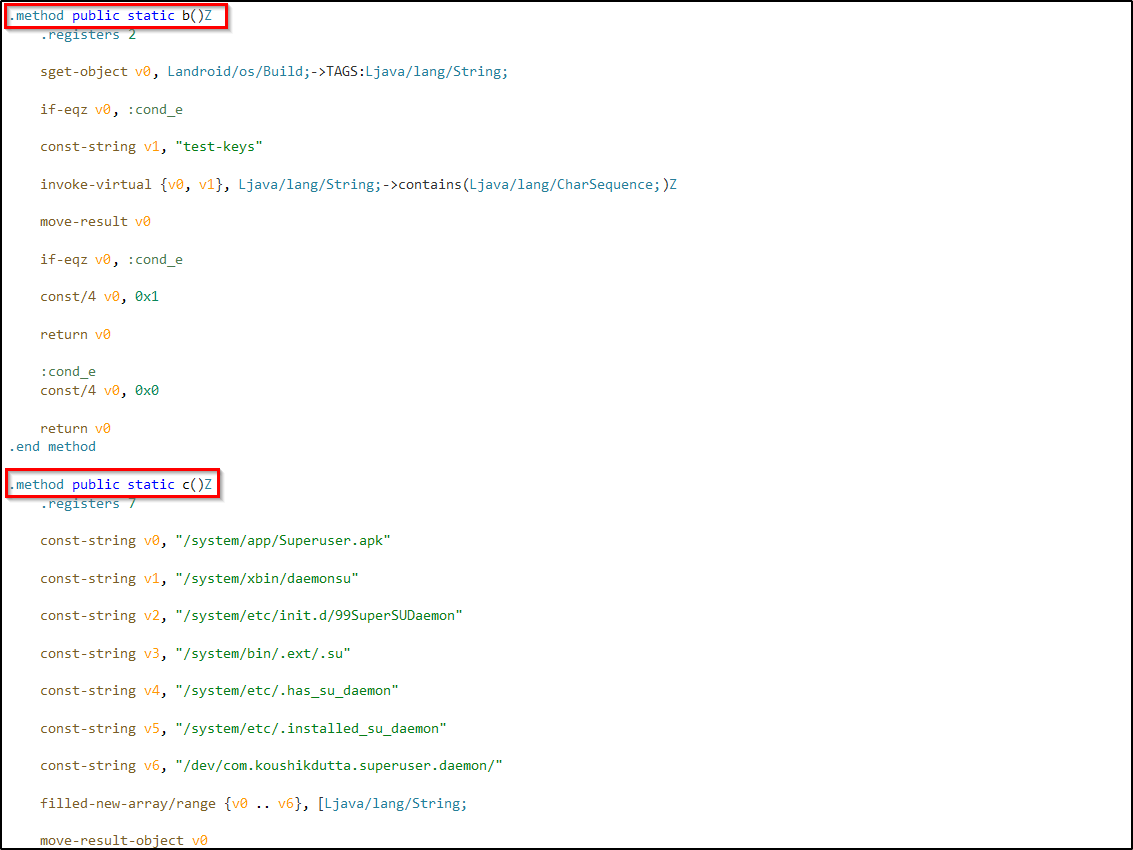
Task: Click the 0x1 constant value
Action: tap(147, 297)
